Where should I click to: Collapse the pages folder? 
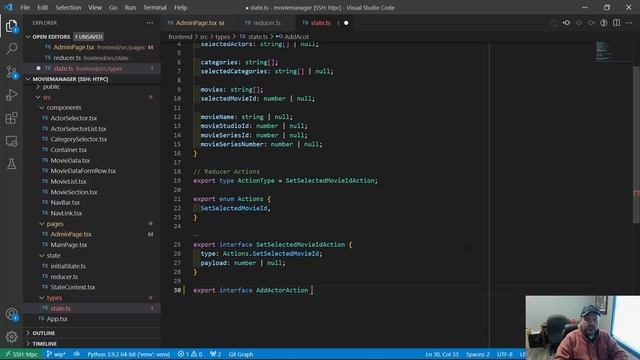55,224
